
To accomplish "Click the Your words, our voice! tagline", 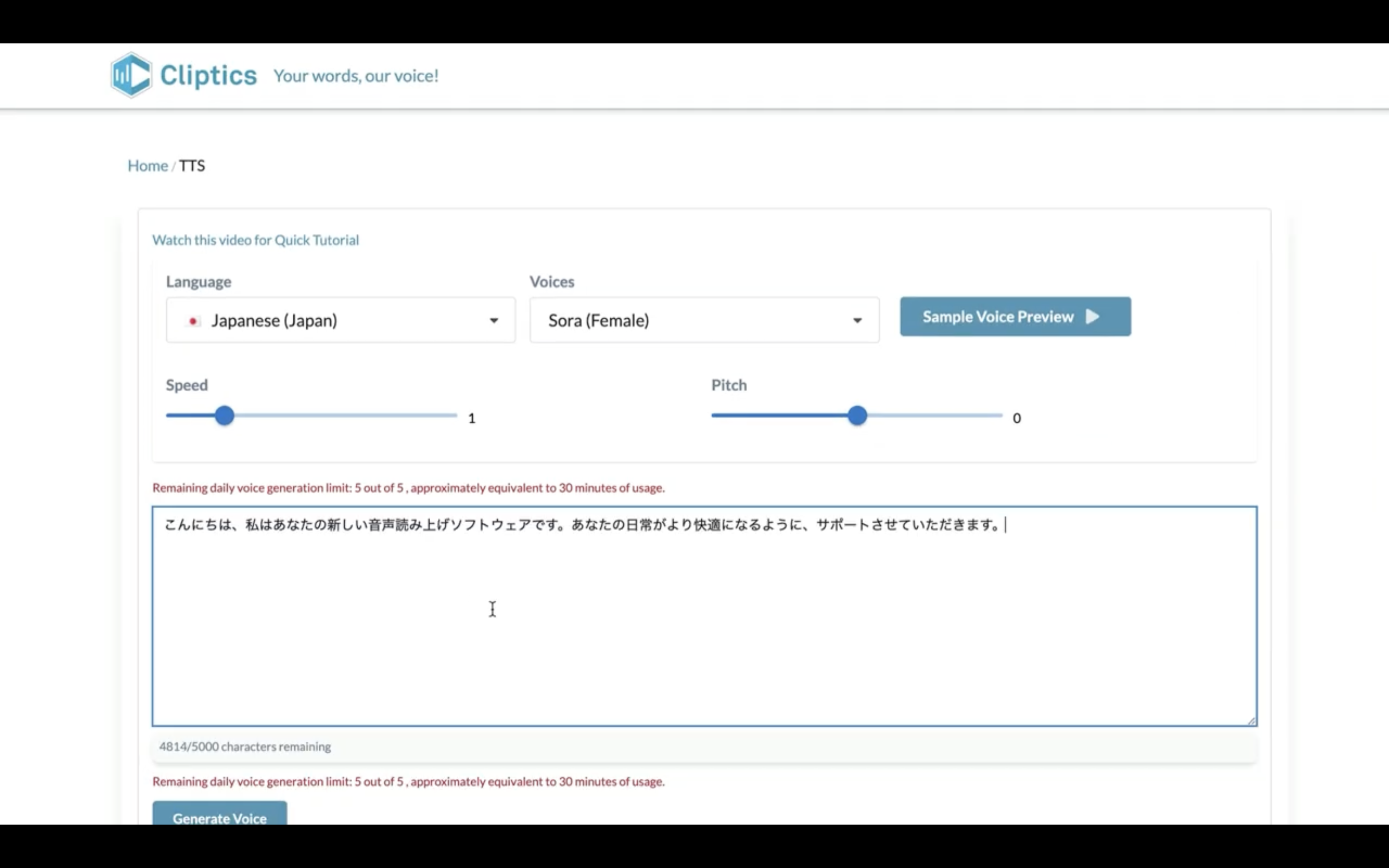I will click(x=356, y=76).
